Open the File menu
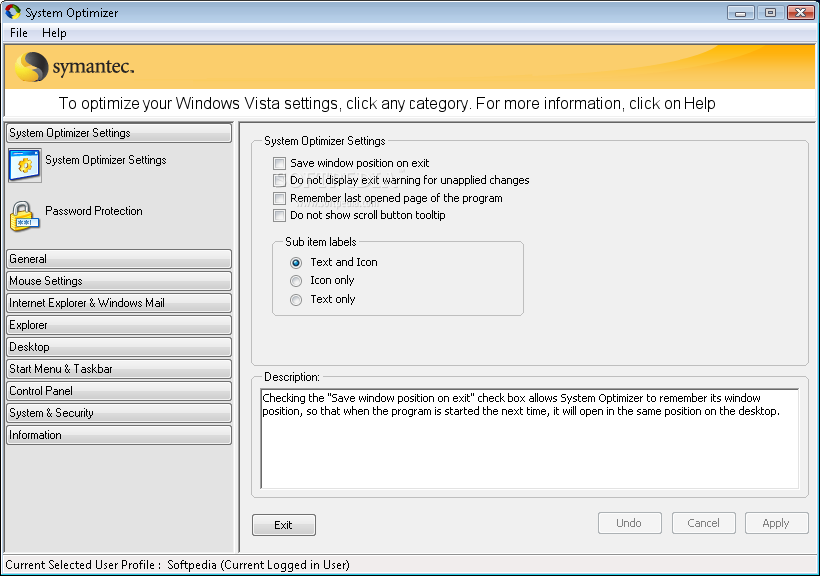Viewport: 820px width, 576px height. pyautogui.click(x=19, y=33)
